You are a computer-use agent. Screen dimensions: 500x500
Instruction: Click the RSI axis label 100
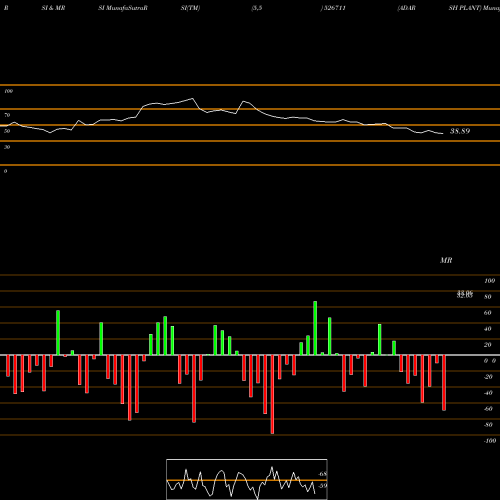click(x=8, y=91)
